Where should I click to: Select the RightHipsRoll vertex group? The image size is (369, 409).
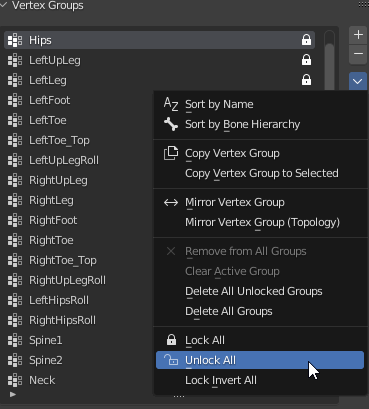[79, 320]
